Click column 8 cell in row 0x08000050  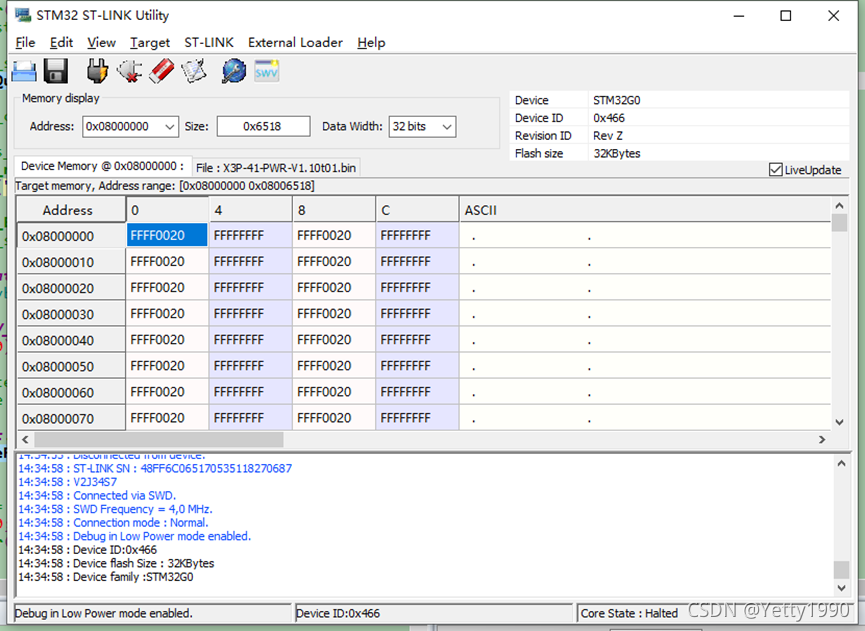334,366
